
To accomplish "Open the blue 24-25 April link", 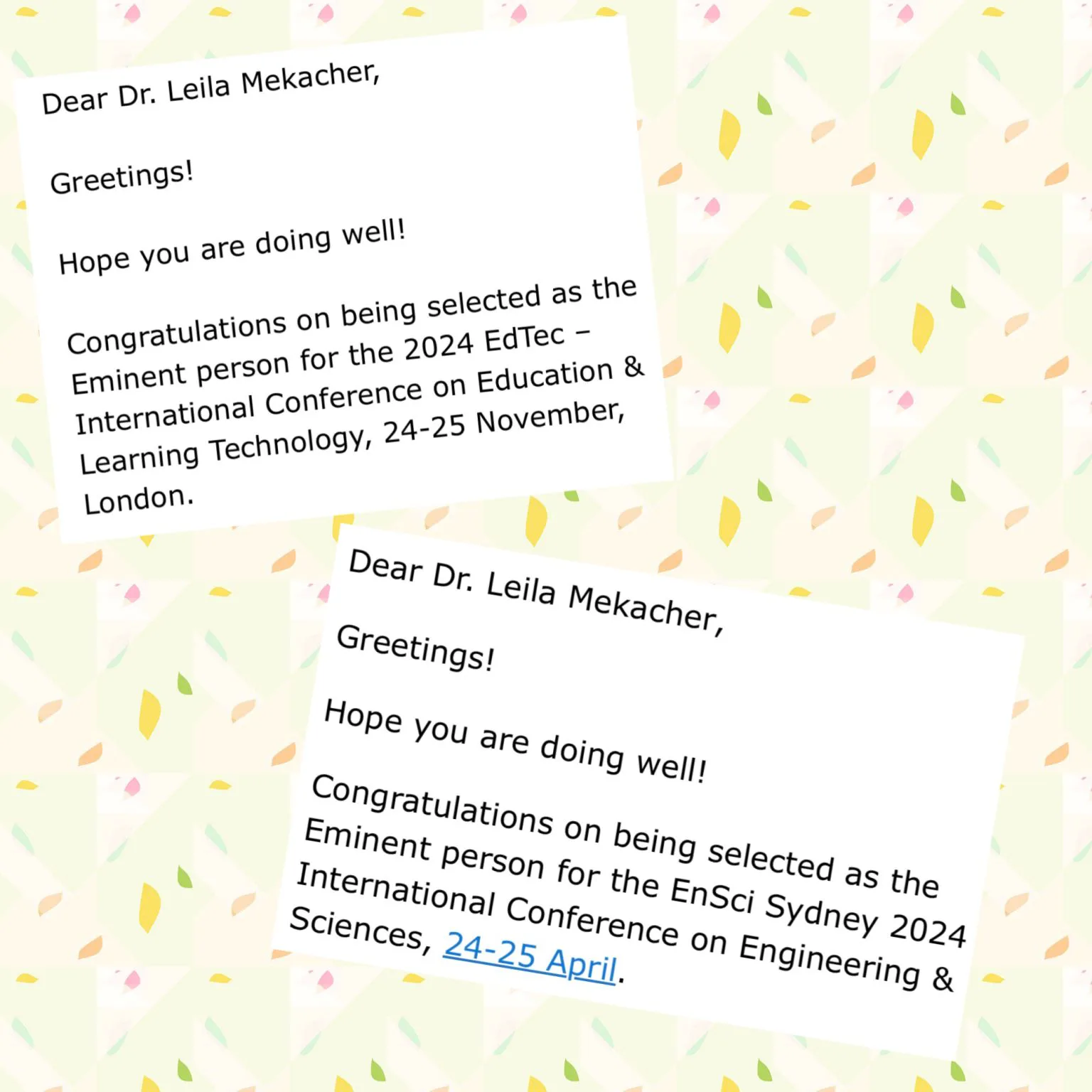I will click(530, 957).
